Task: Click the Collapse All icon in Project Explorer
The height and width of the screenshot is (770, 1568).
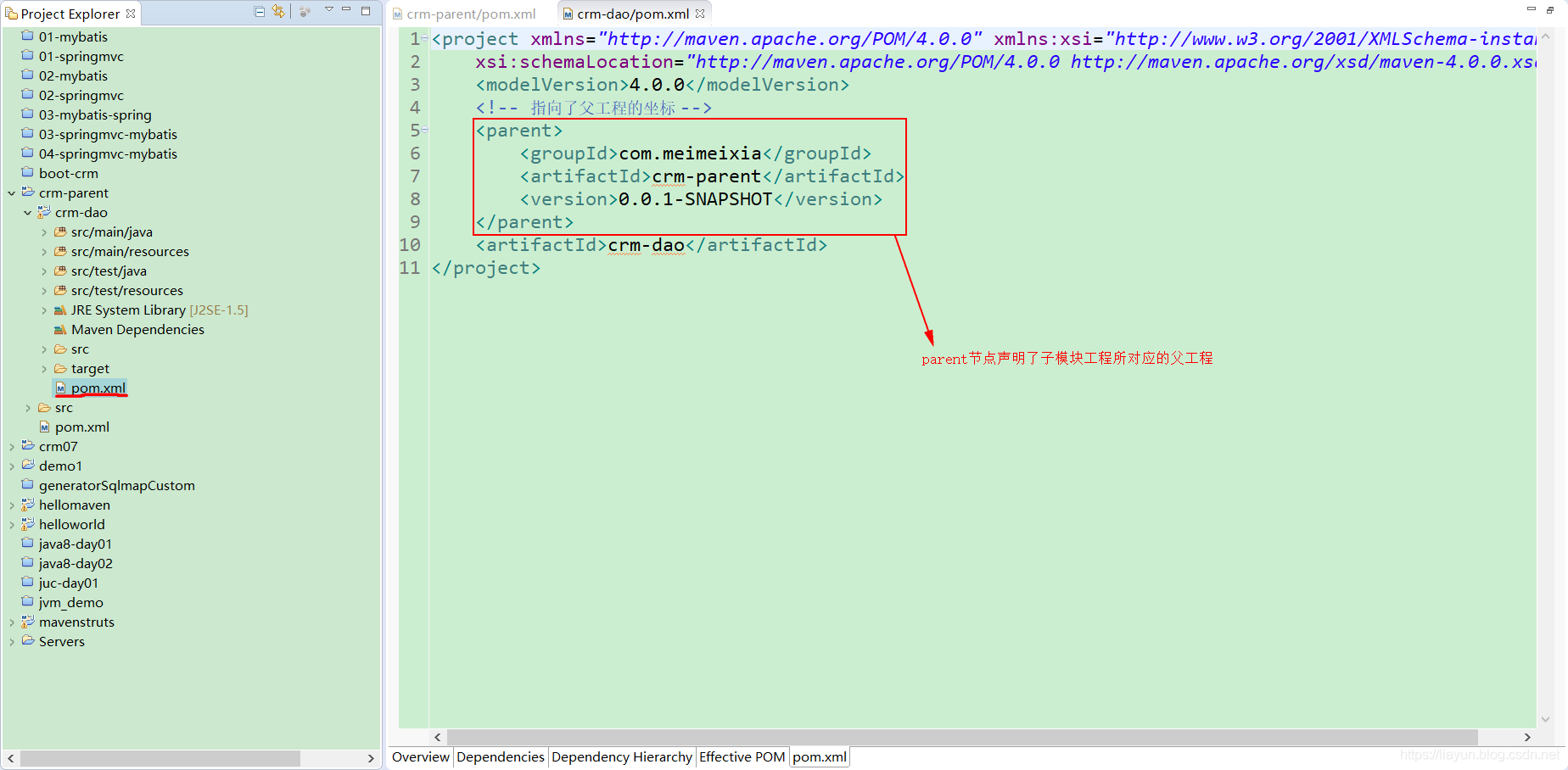Action: 260,12
